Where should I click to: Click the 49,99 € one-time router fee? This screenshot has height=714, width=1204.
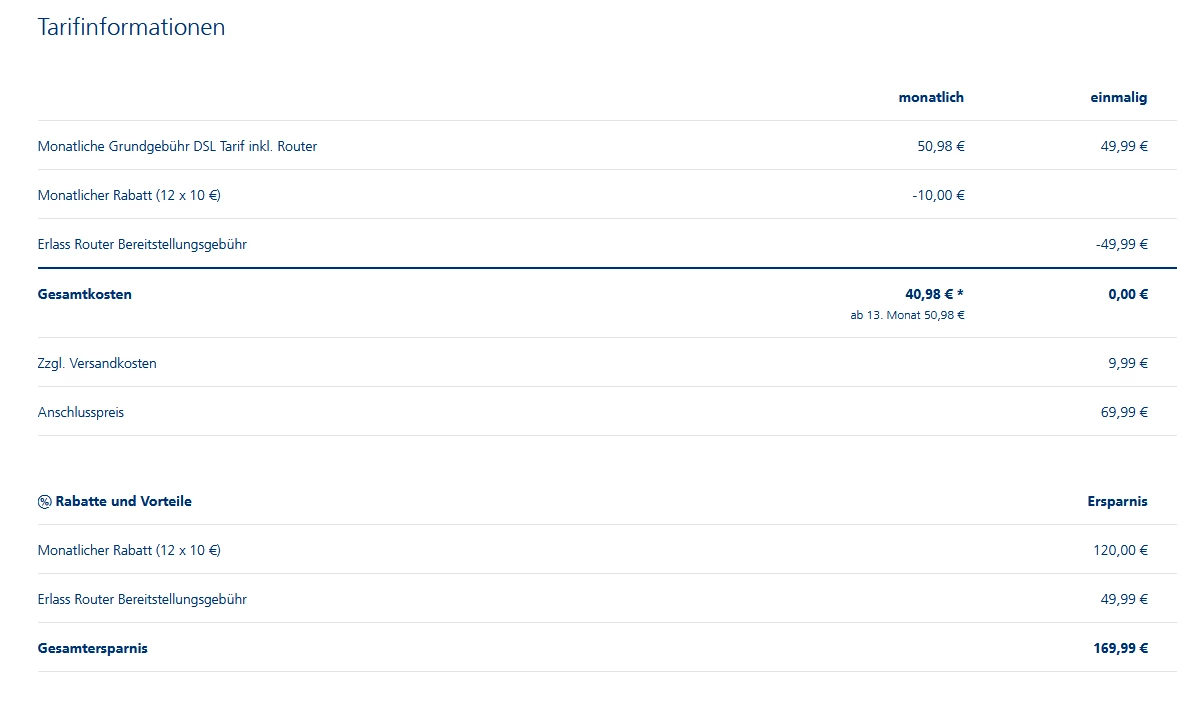pyautogui.click(x=1124, y=146)
